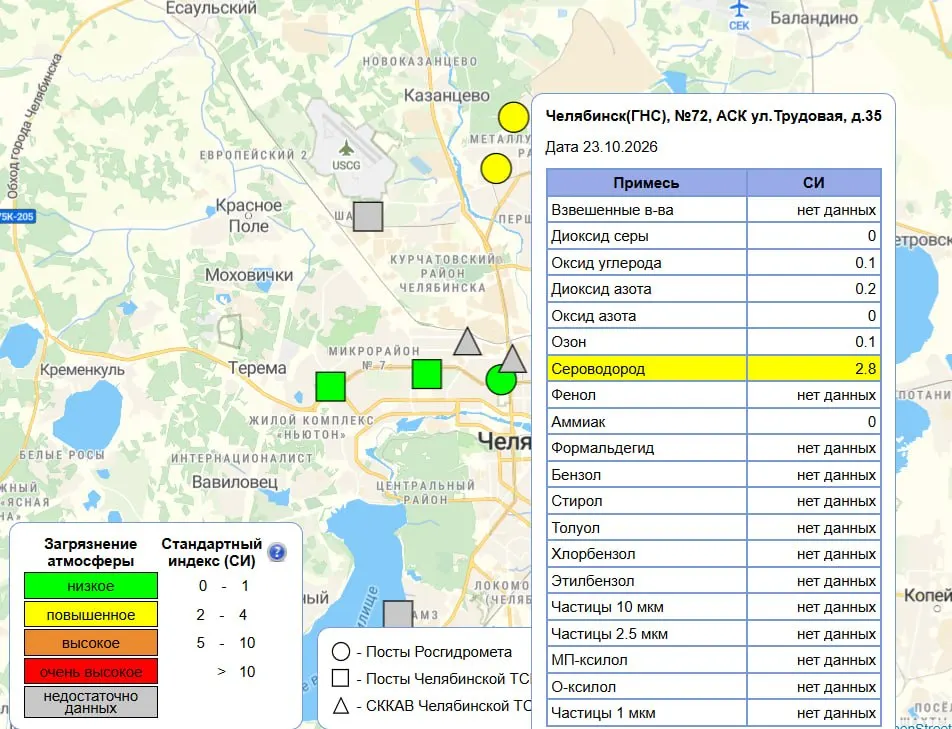
Task: Click the 'Вавиловец' map label
Action: tap(235, 482)
